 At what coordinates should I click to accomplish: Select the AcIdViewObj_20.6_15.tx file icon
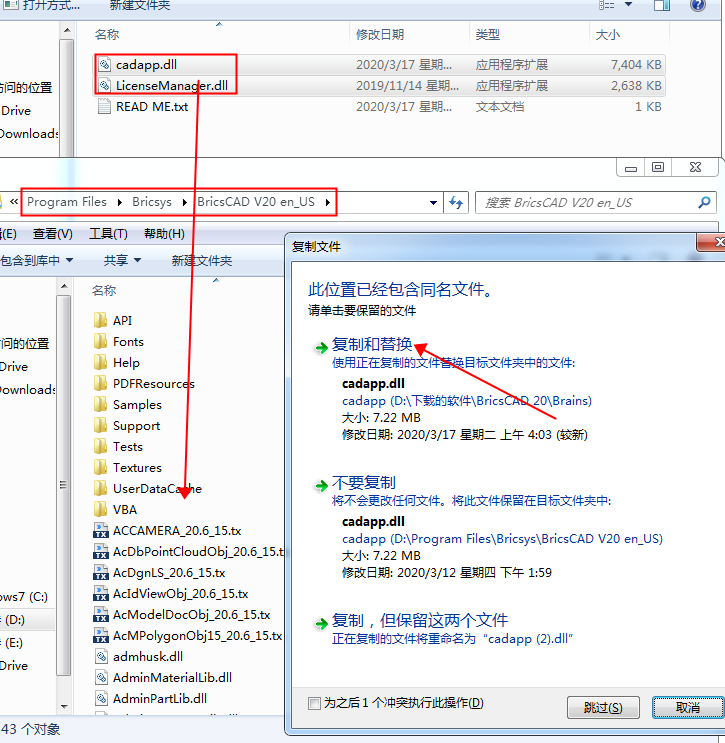[x=100, y=593]
